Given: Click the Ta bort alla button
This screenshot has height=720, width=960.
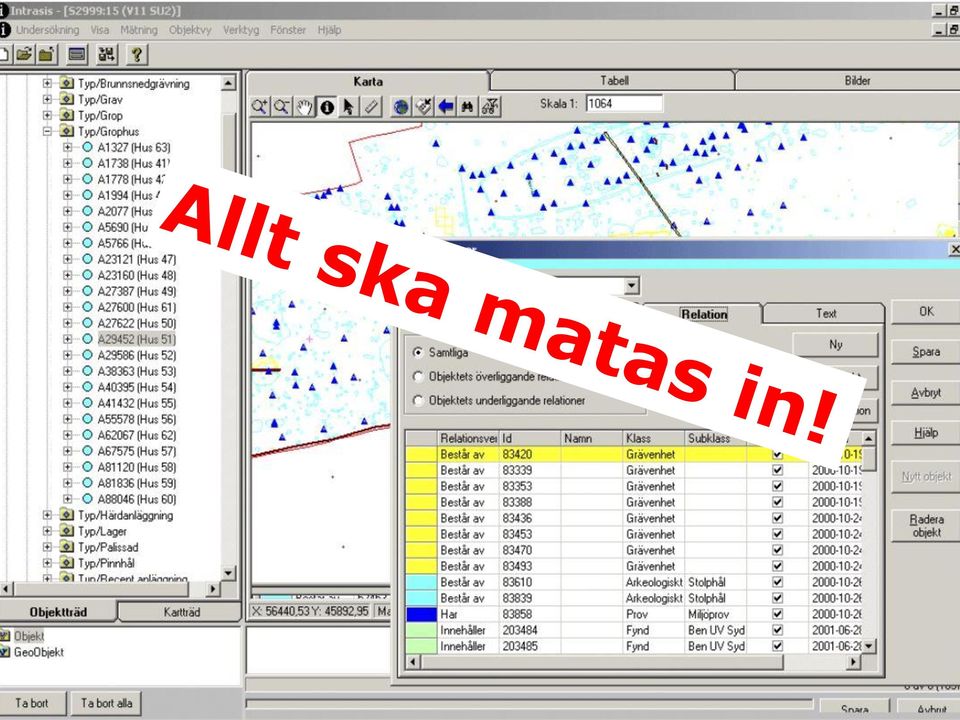Looking at the screenshot, I should (107, 703).
